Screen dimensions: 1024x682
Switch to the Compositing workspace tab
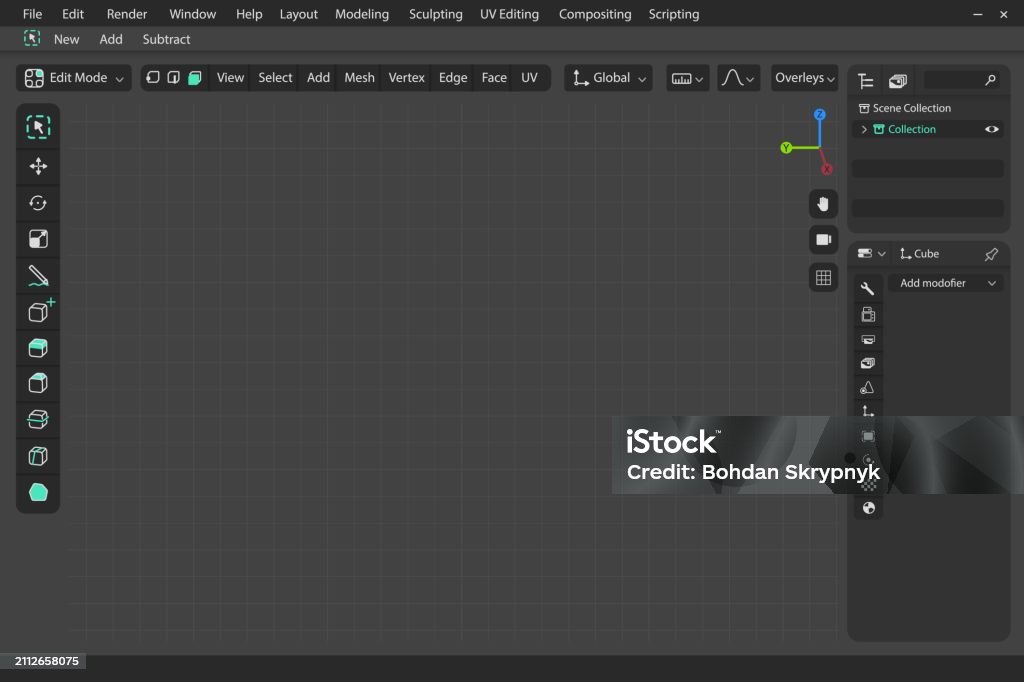point(594,14)
